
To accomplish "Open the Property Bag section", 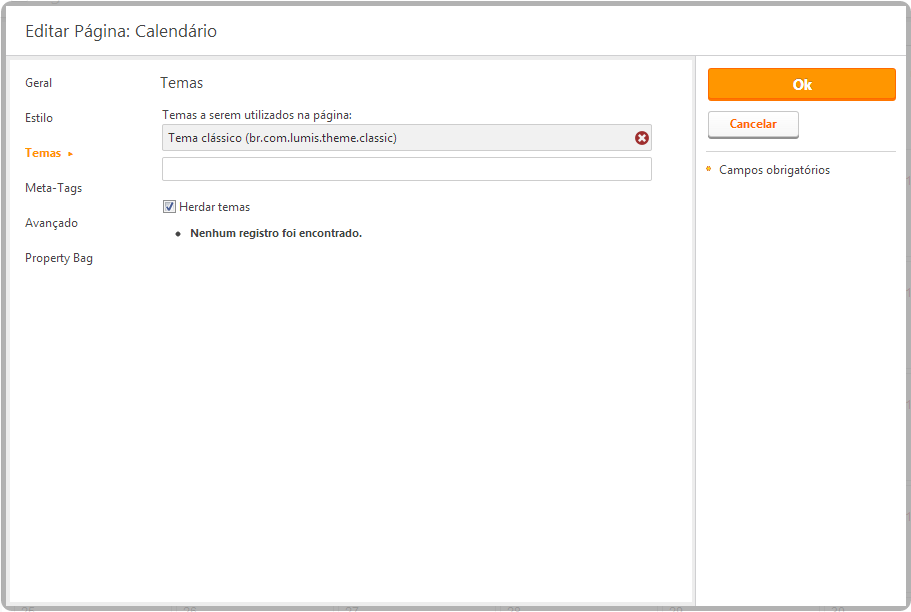I will 59,258.
